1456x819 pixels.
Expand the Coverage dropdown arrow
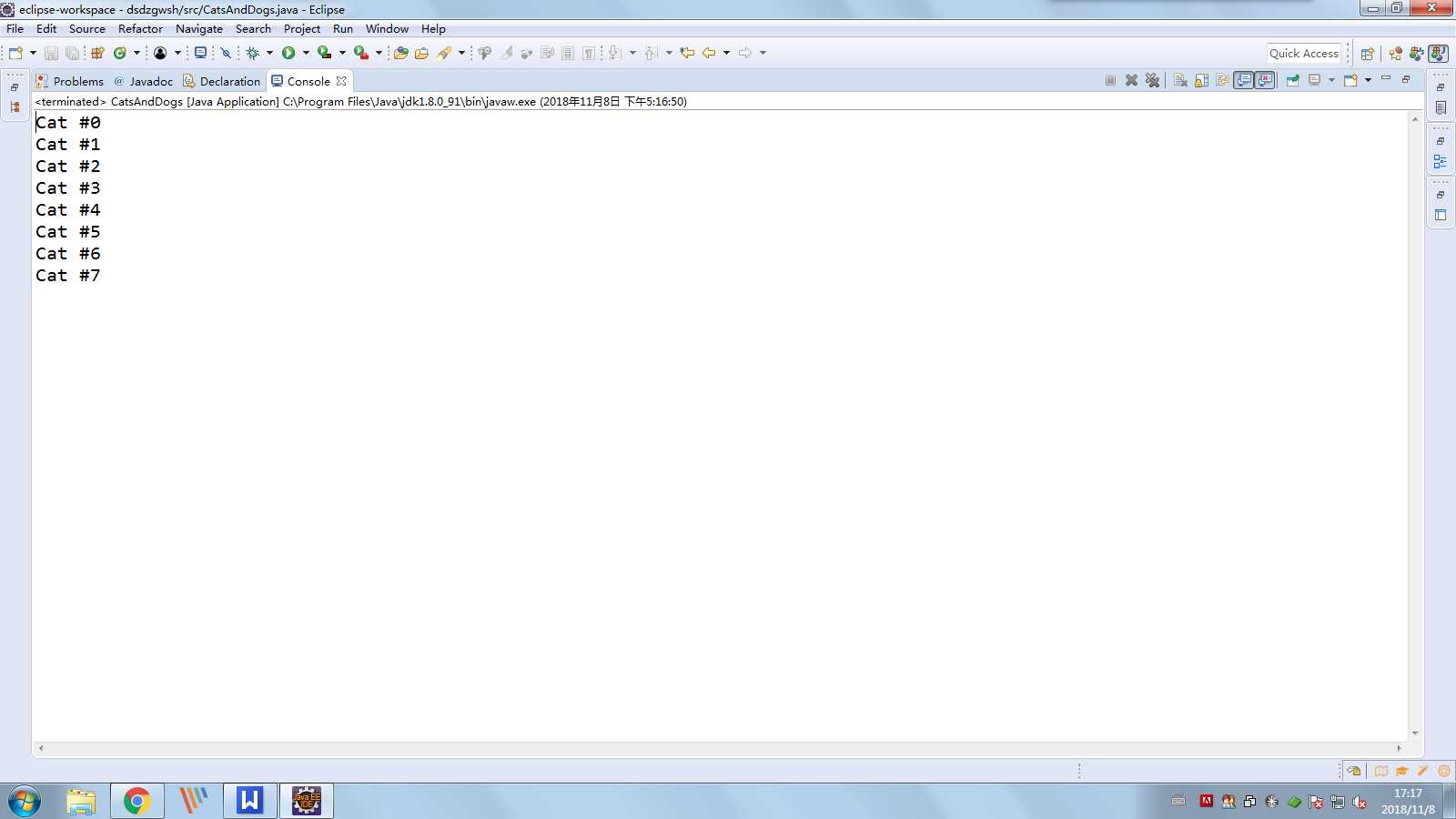(x=342, y=53)
